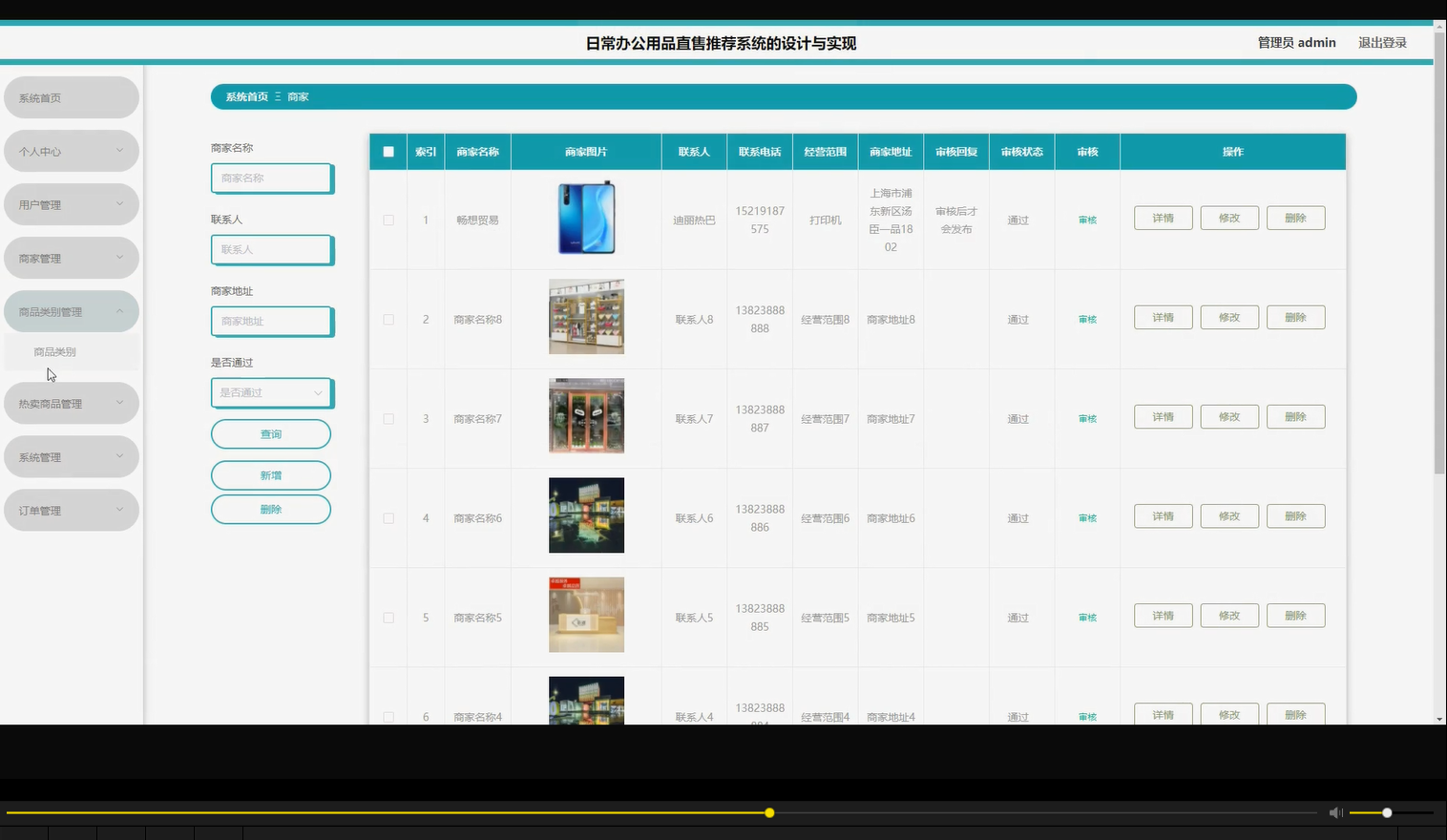The width and height of the screenshot is (1447, 840).
Task: Click 详情 for merchant 商家名称7
Action: pyautogui.click(x=1163, y=416)
